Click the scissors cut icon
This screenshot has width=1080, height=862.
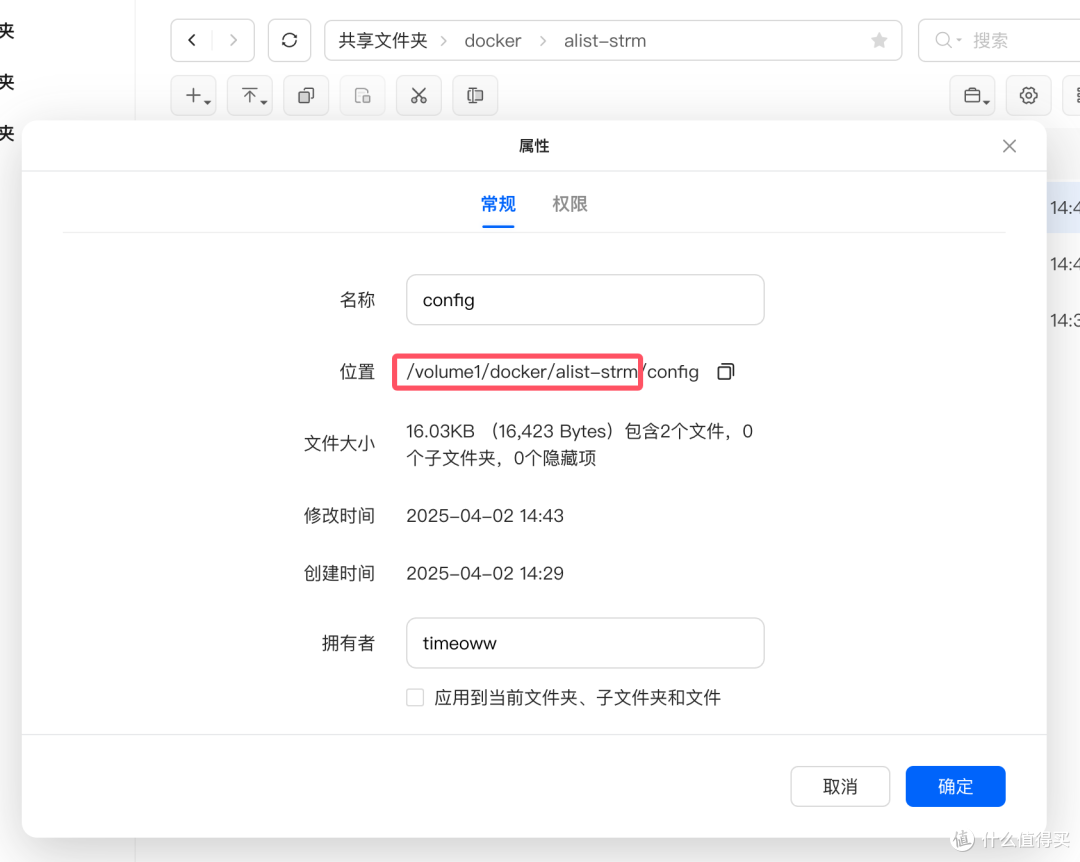pyautogui.click(x=419, y=96)
